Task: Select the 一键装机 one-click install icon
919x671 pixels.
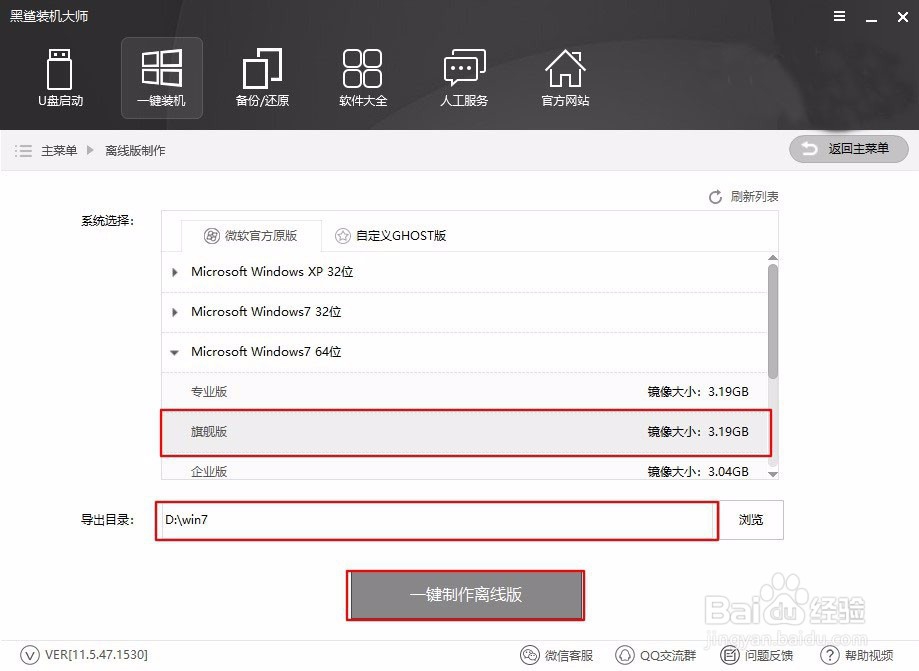Action: click(x=162, y=78)
